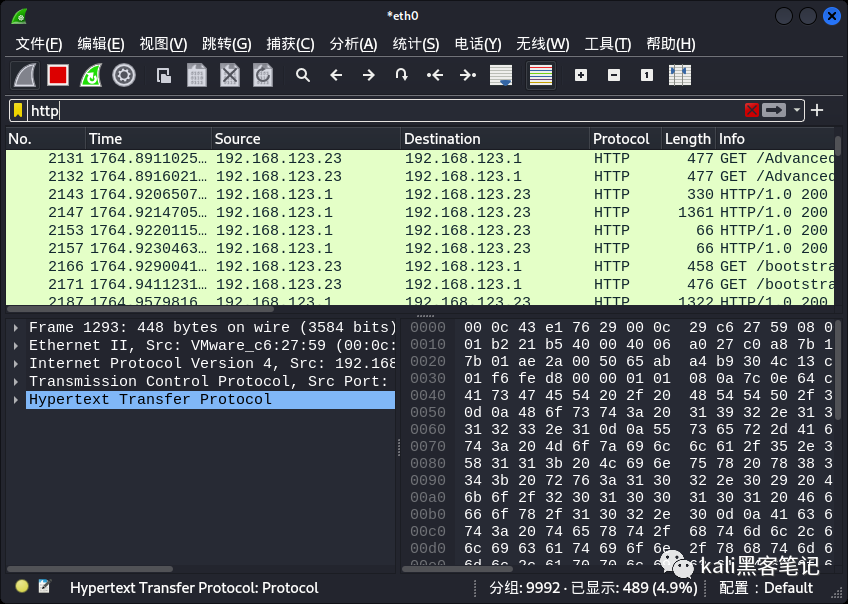
Task: Open the 视图(V) menu
Action: 163,44
